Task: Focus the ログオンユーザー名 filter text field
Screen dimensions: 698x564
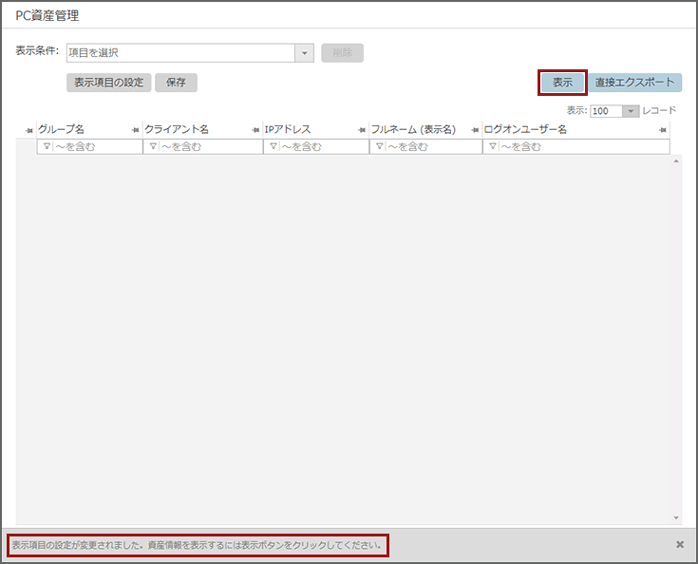Action: (x=584, y=146)
